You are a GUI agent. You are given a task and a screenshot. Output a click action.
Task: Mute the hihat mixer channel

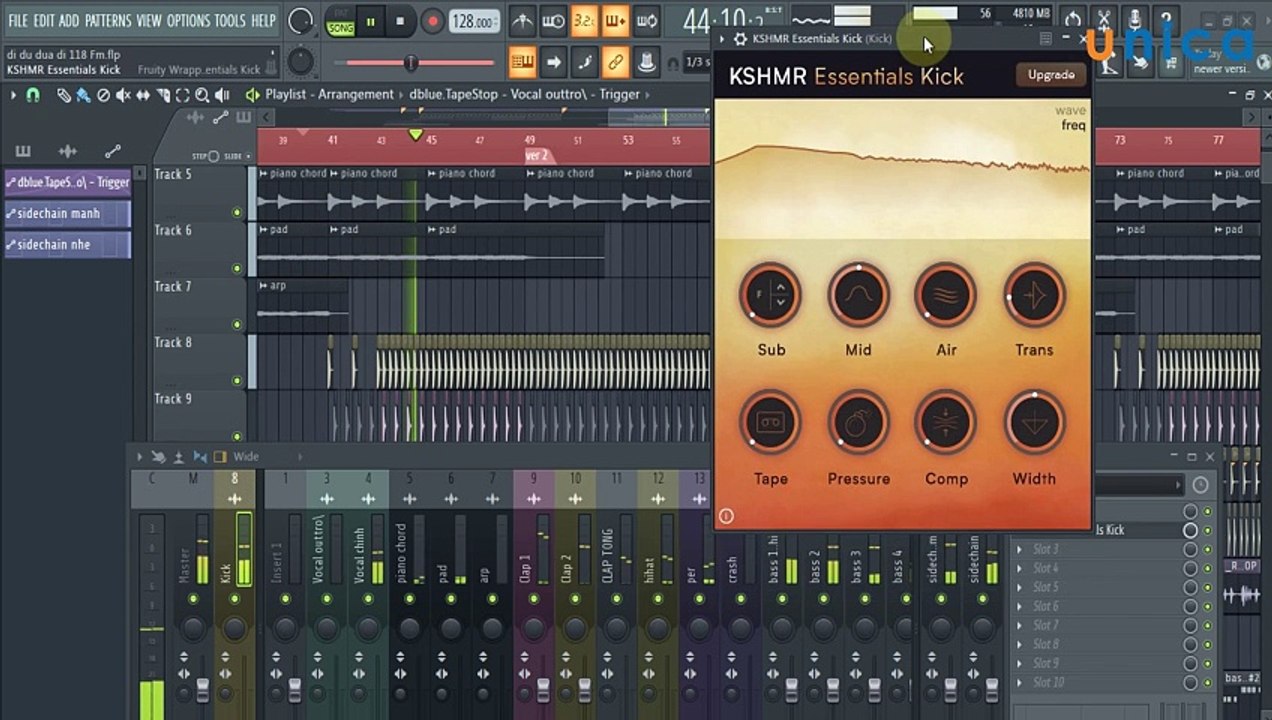pyautogui.click(x=657, y=598)
